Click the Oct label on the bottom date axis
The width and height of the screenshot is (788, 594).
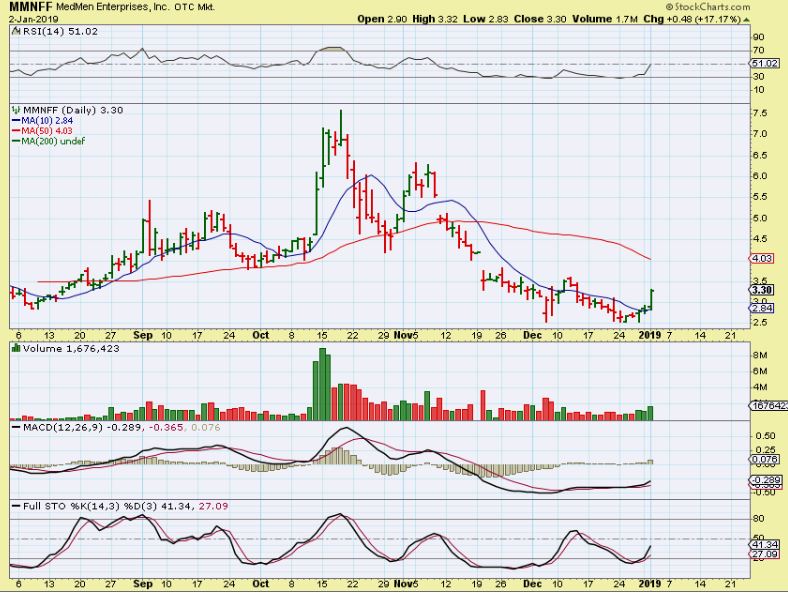click(260, 584)
